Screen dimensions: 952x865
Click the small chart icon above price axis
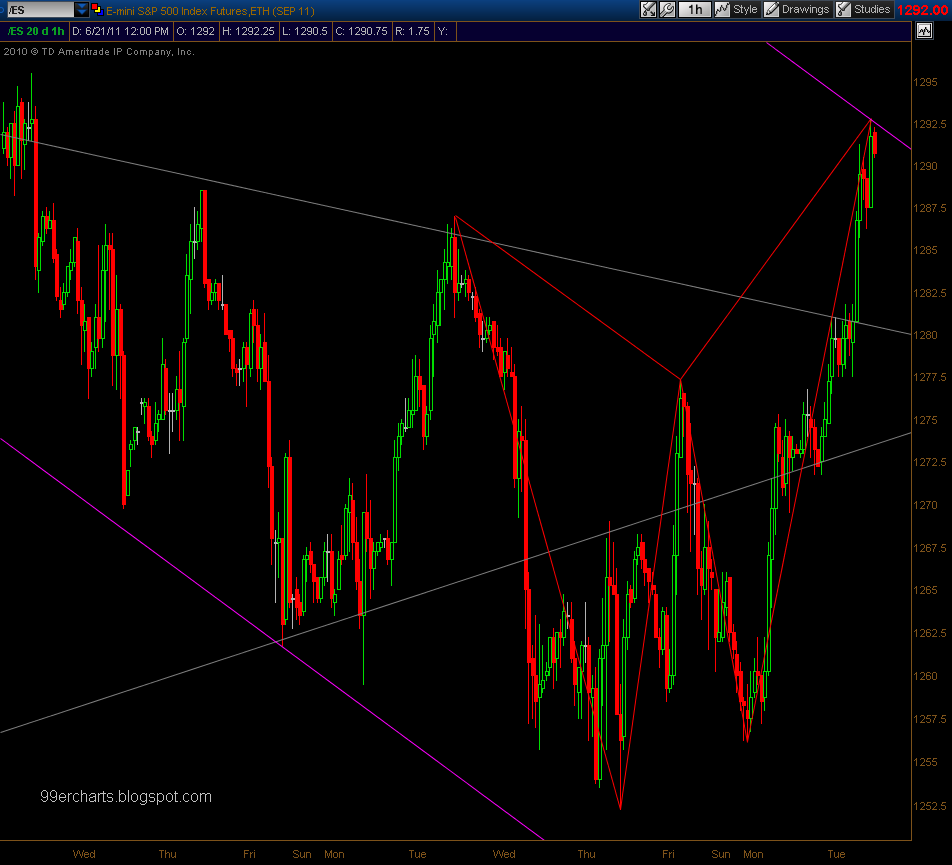[924, 31]
